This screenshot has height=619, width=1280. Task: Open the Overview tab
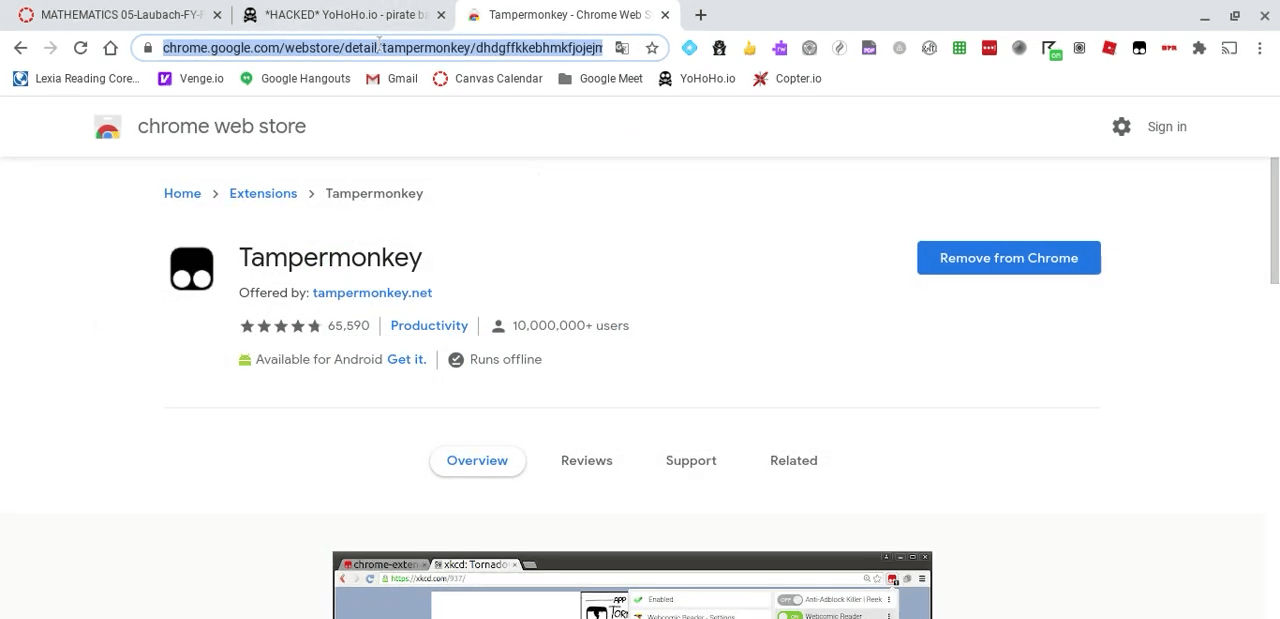pyautogui.click(x=477, y=461)
